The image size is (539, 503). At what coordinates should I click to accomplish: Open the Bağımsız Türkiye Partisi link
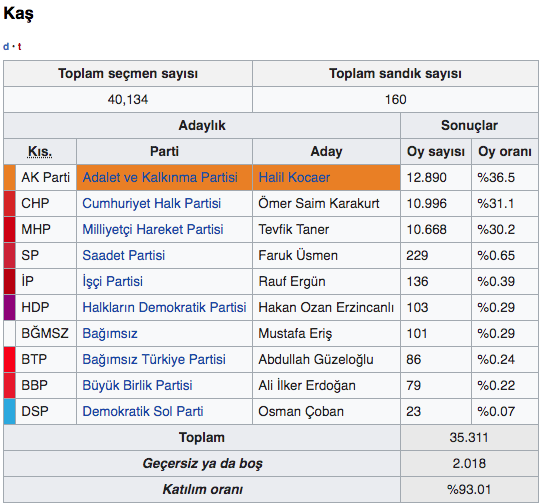pyautogui.click(x=154, y=359)
